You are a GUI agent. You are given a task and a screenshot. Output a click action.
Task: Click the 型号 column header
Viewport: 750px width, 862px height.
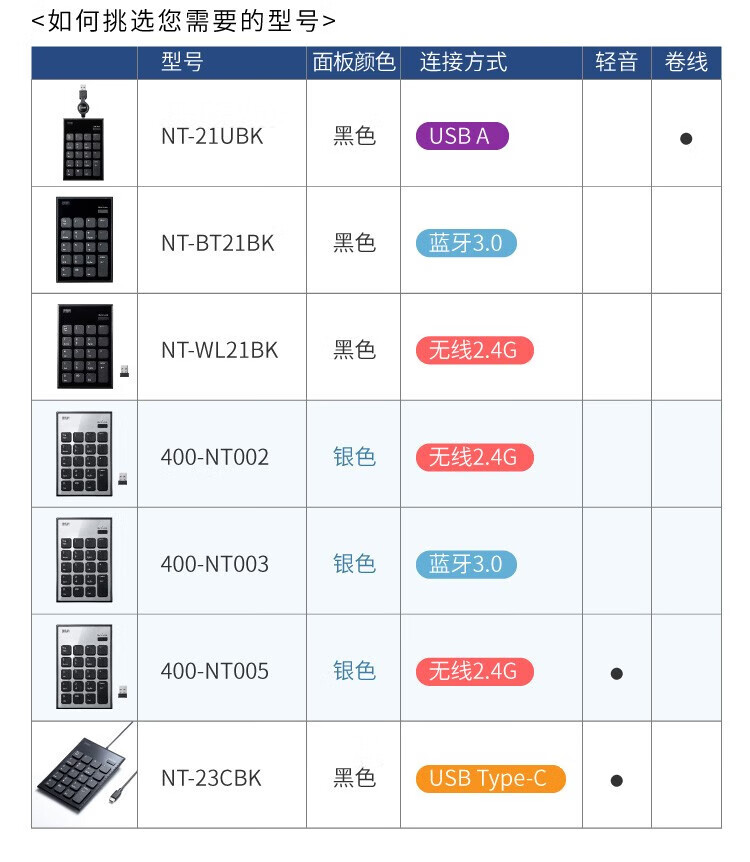pyautogui.click(x=182, y=62)
